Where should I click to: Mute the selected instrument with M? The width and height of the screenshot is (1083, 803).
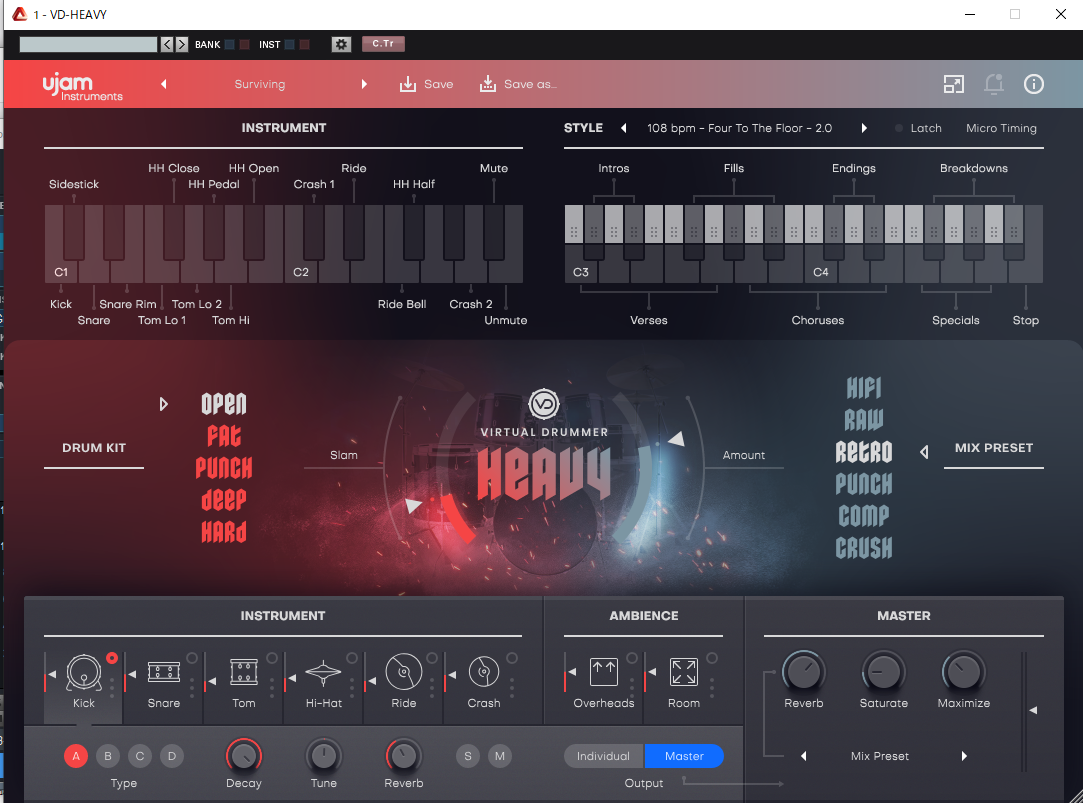[x=499, y=756]
